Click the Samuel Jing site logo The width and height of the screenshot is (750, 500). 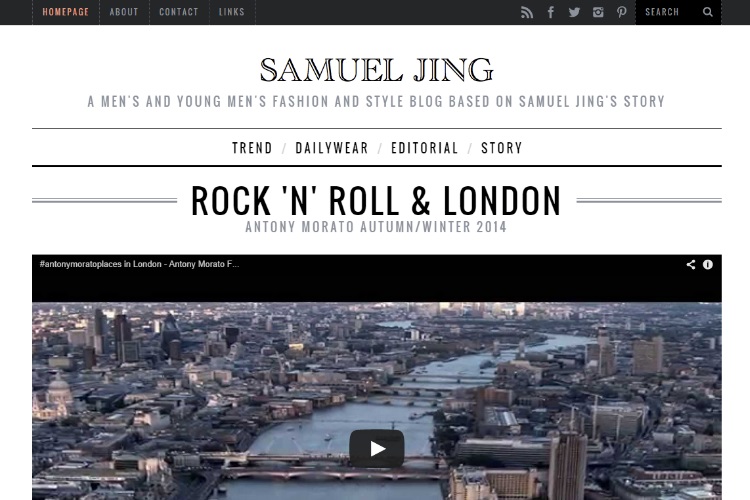pyautogui.click(x=376, y=70)
